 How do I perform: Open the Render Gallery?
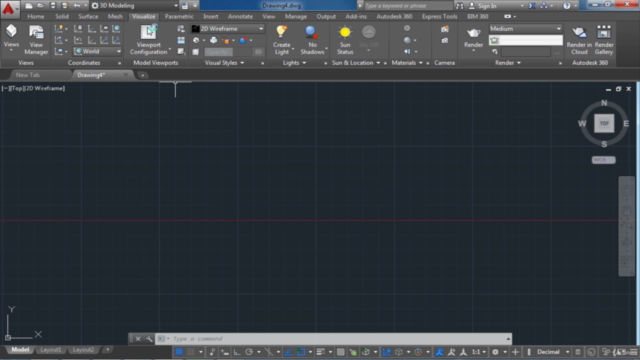tap(604, 39)
